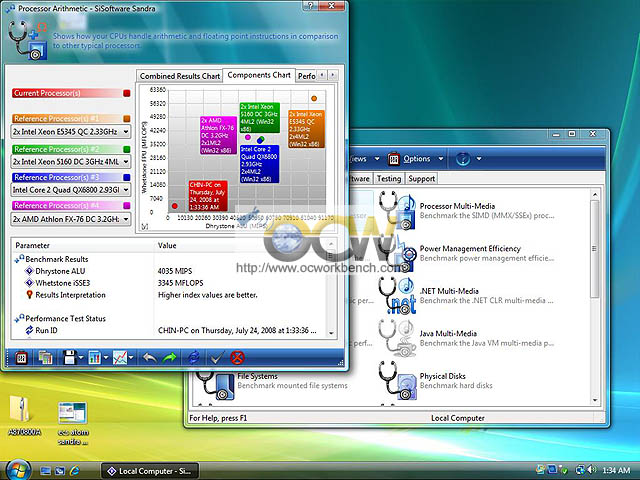The width and height of the screenshot is (640, 480).
Task: Select the Dhrystone ALU result row
Action: click(168, 271)
